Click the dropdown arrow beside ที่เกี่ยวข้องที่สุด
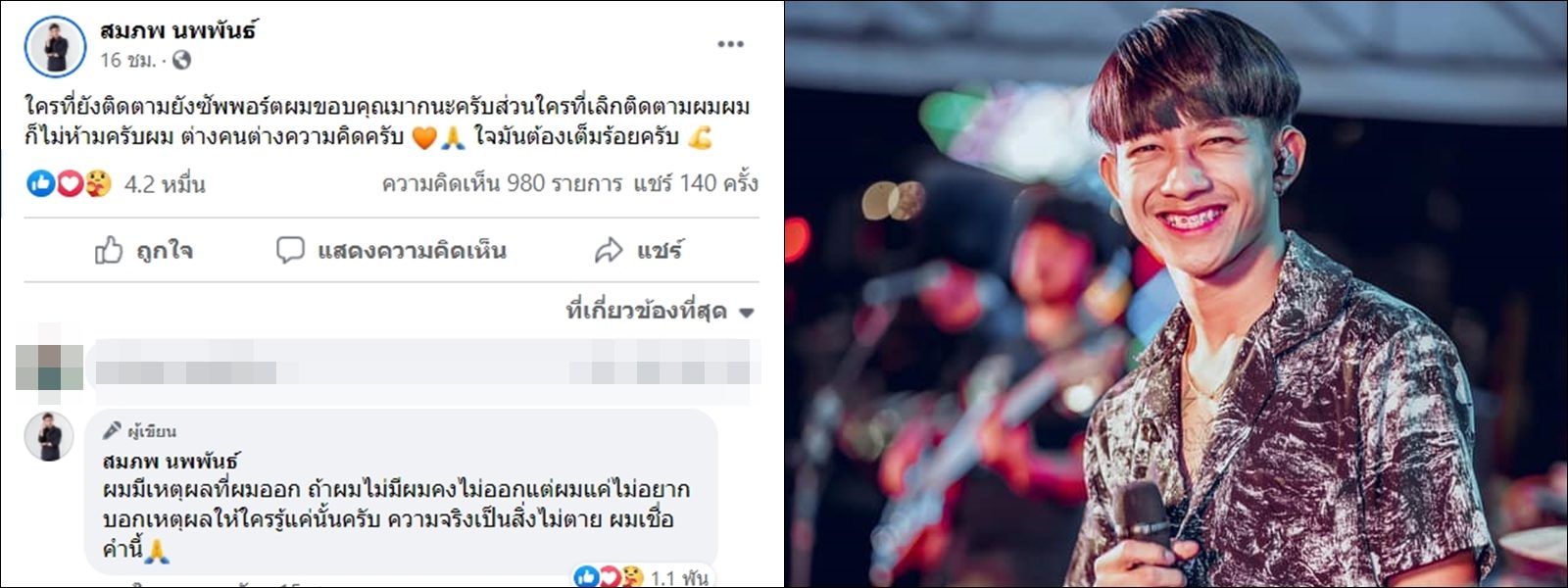Viewport: 1568px width, 588px height. tap(746, 314)
